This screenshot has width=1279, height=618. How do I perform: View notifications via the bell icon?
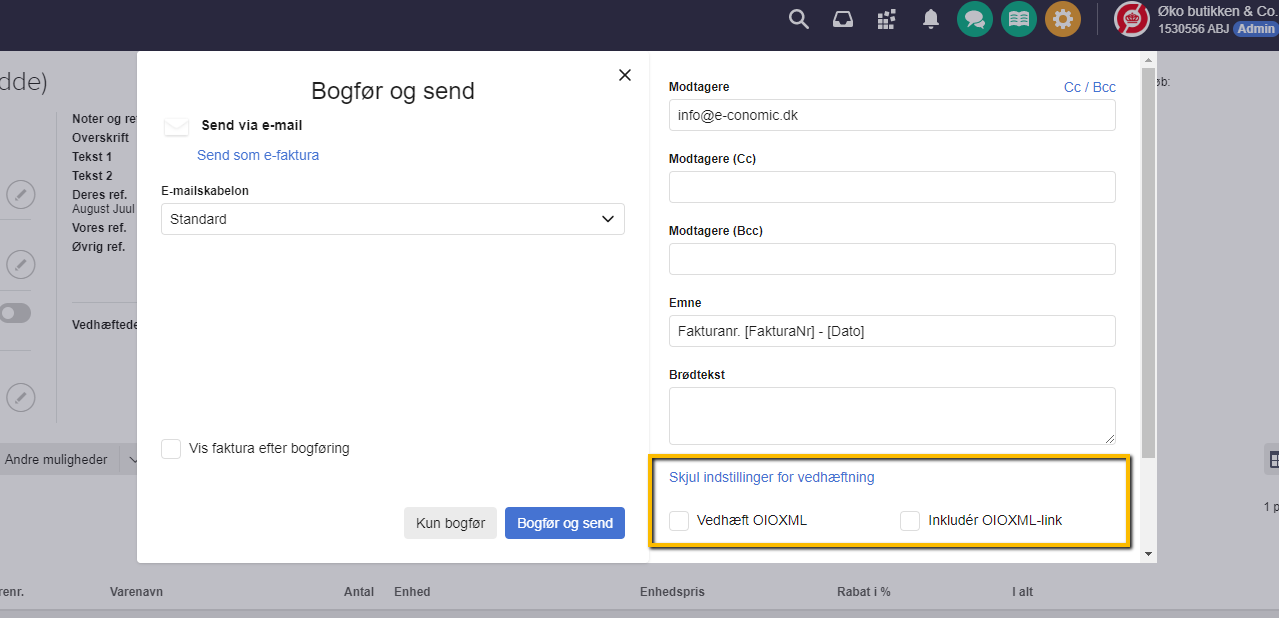coord(930,19)
